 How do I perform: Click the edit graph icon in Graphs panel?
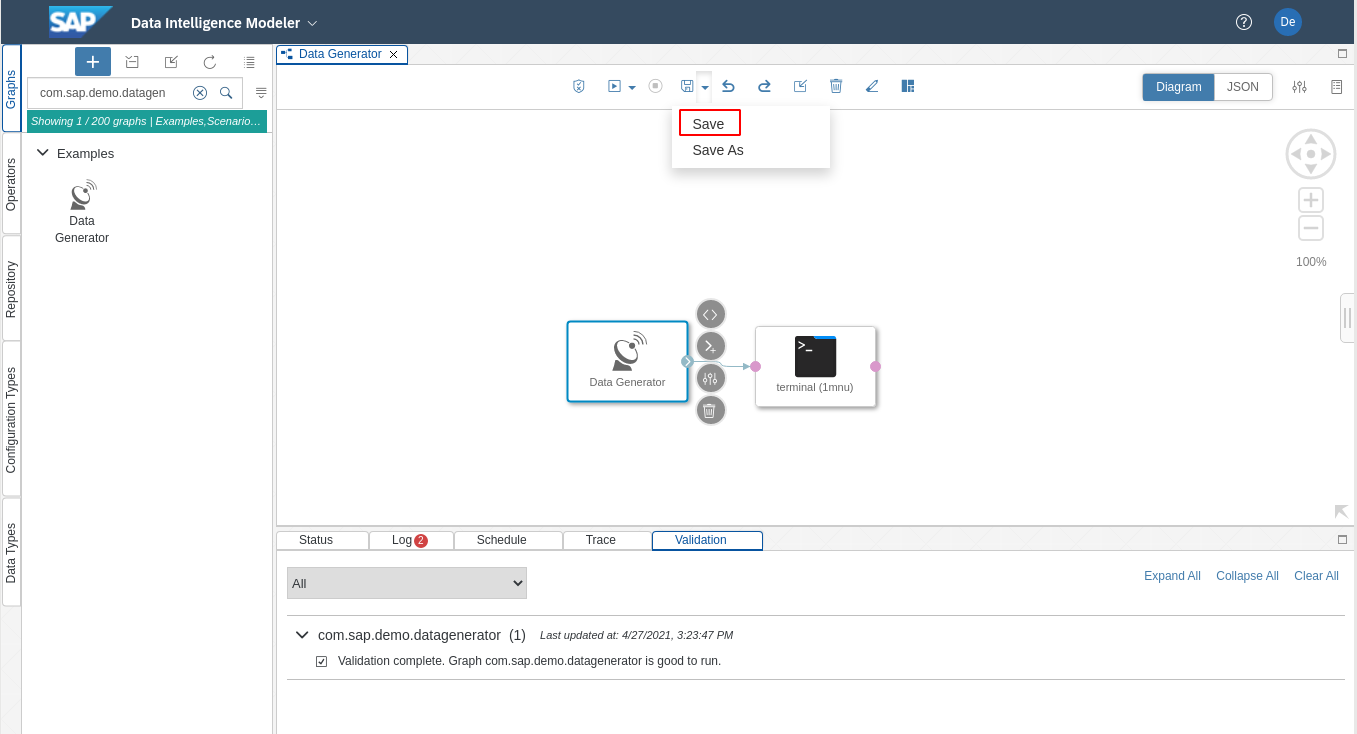(171, 62)
